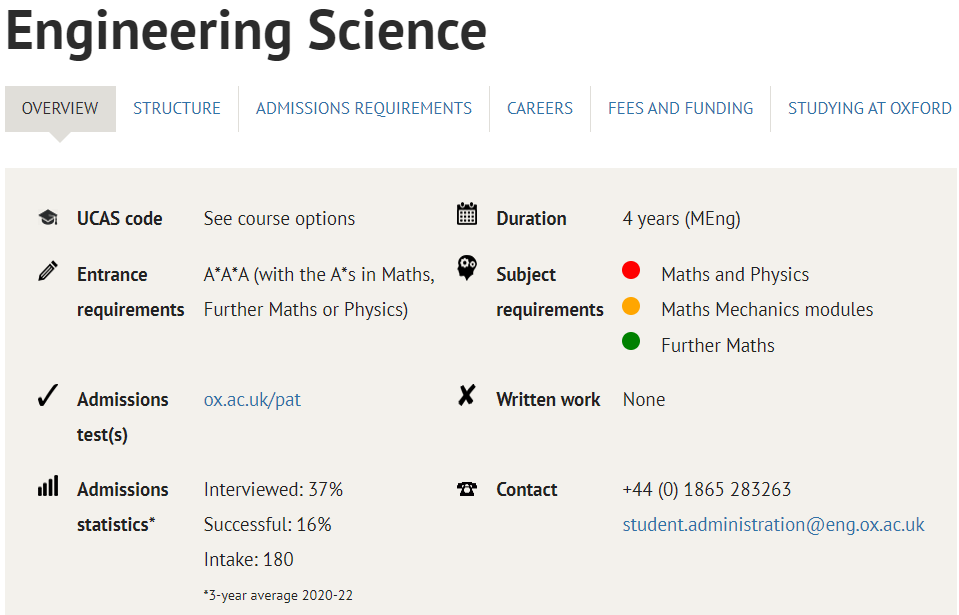This screenshot has height=615, width=959.
Task: Click the green dot for Further Maths
Action: [631, 341]
